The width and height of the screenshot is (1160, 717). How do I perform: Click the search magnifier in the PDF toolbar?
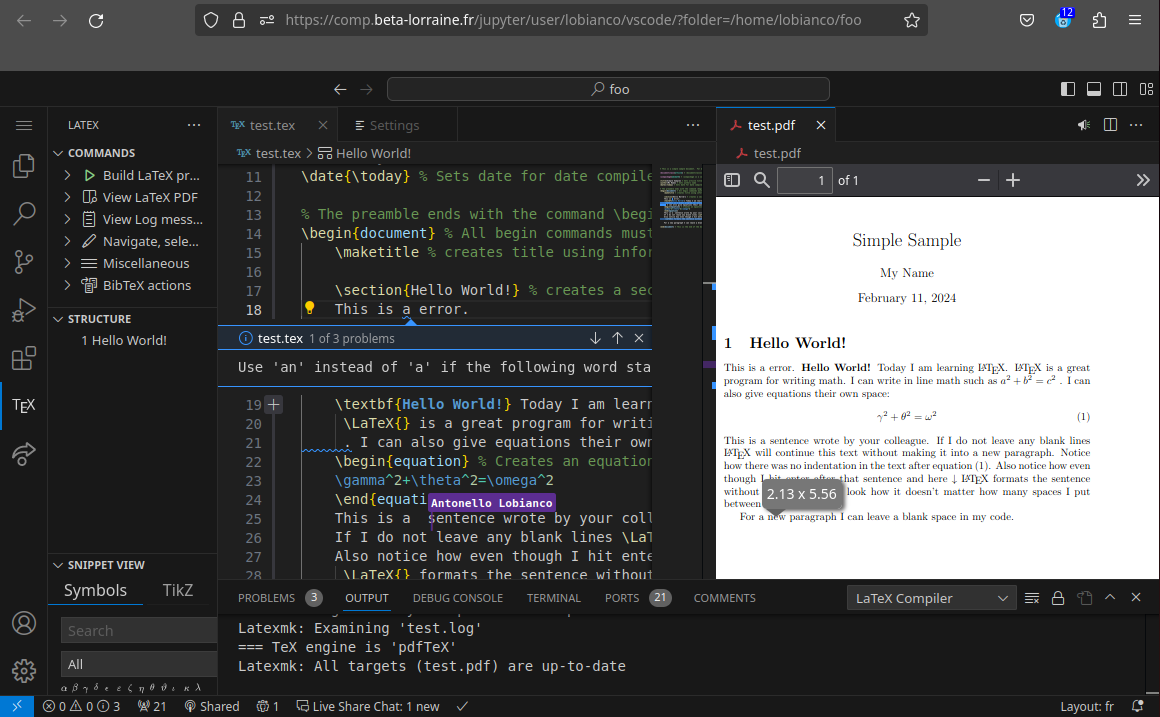[x=760, y=180]
